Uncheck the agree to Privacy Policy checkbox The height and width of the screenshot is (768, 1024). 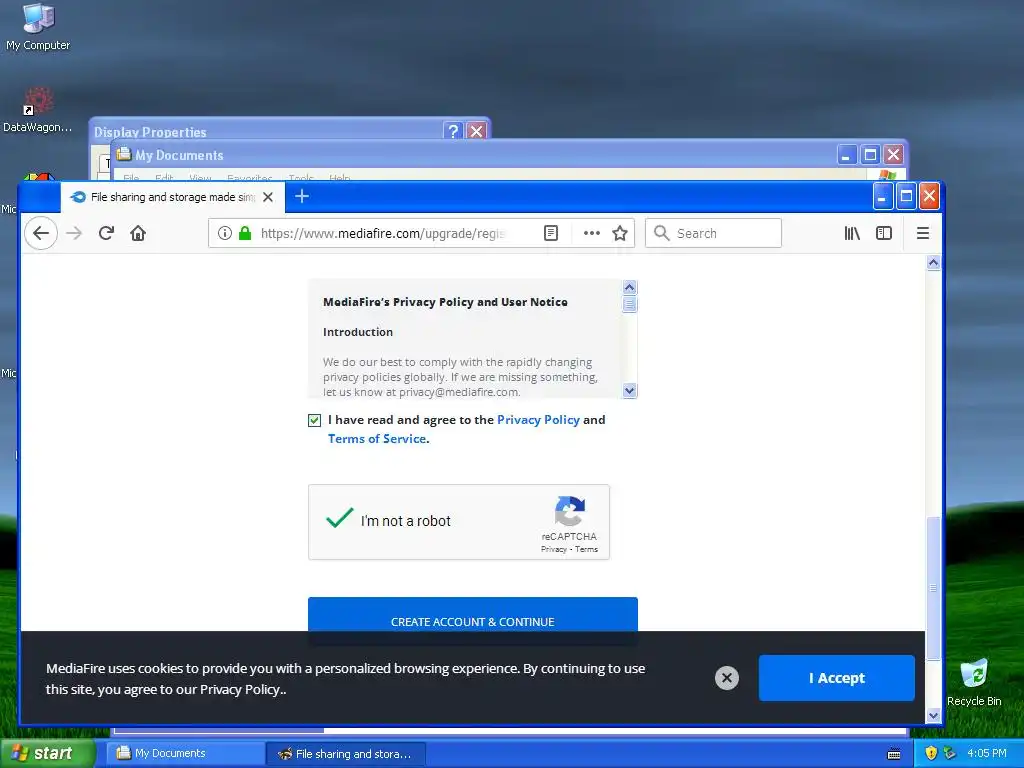pos(314,420)
